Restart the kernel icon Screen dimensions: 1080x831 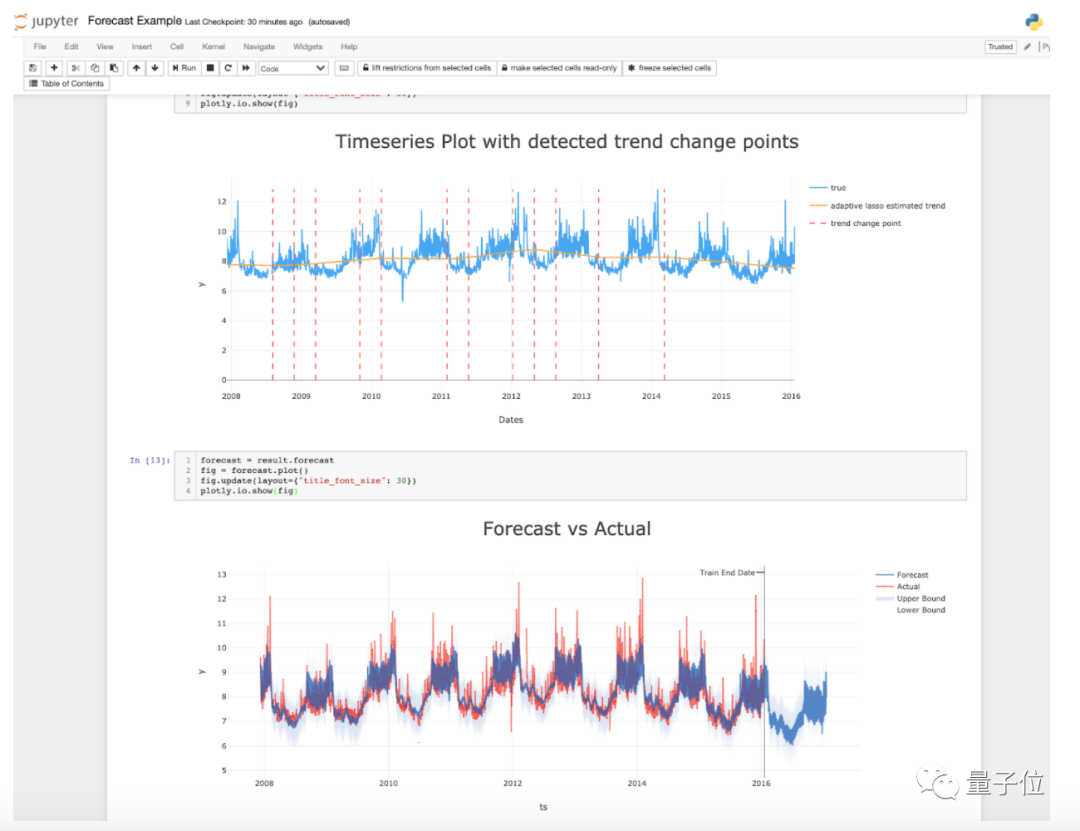point(228,68)
